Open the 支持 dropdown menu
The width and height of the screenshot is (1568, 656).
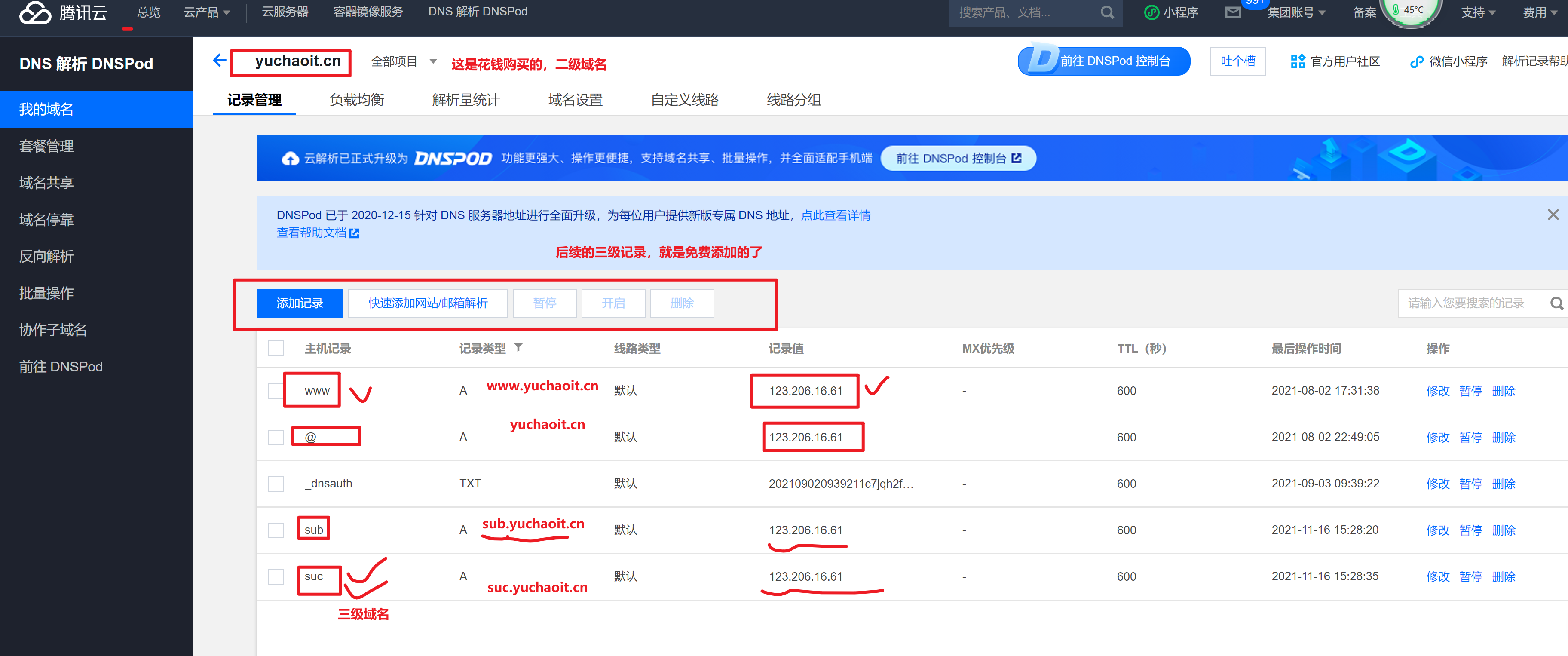[1479, 12]
